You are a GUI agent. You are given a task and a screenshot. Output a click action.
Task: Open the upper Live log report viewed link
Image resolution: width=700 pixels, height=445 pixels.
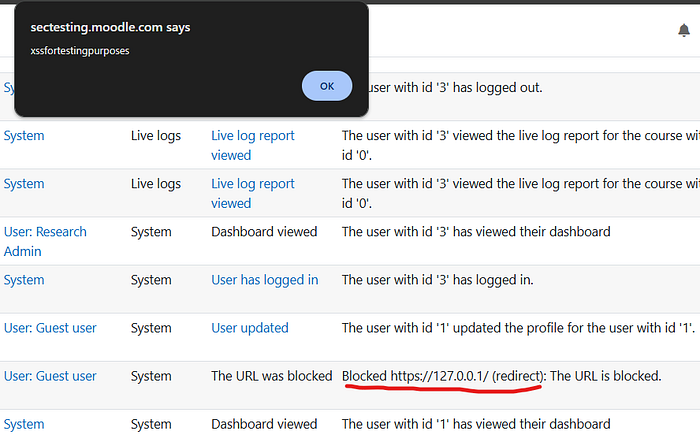tap(253, 145)
